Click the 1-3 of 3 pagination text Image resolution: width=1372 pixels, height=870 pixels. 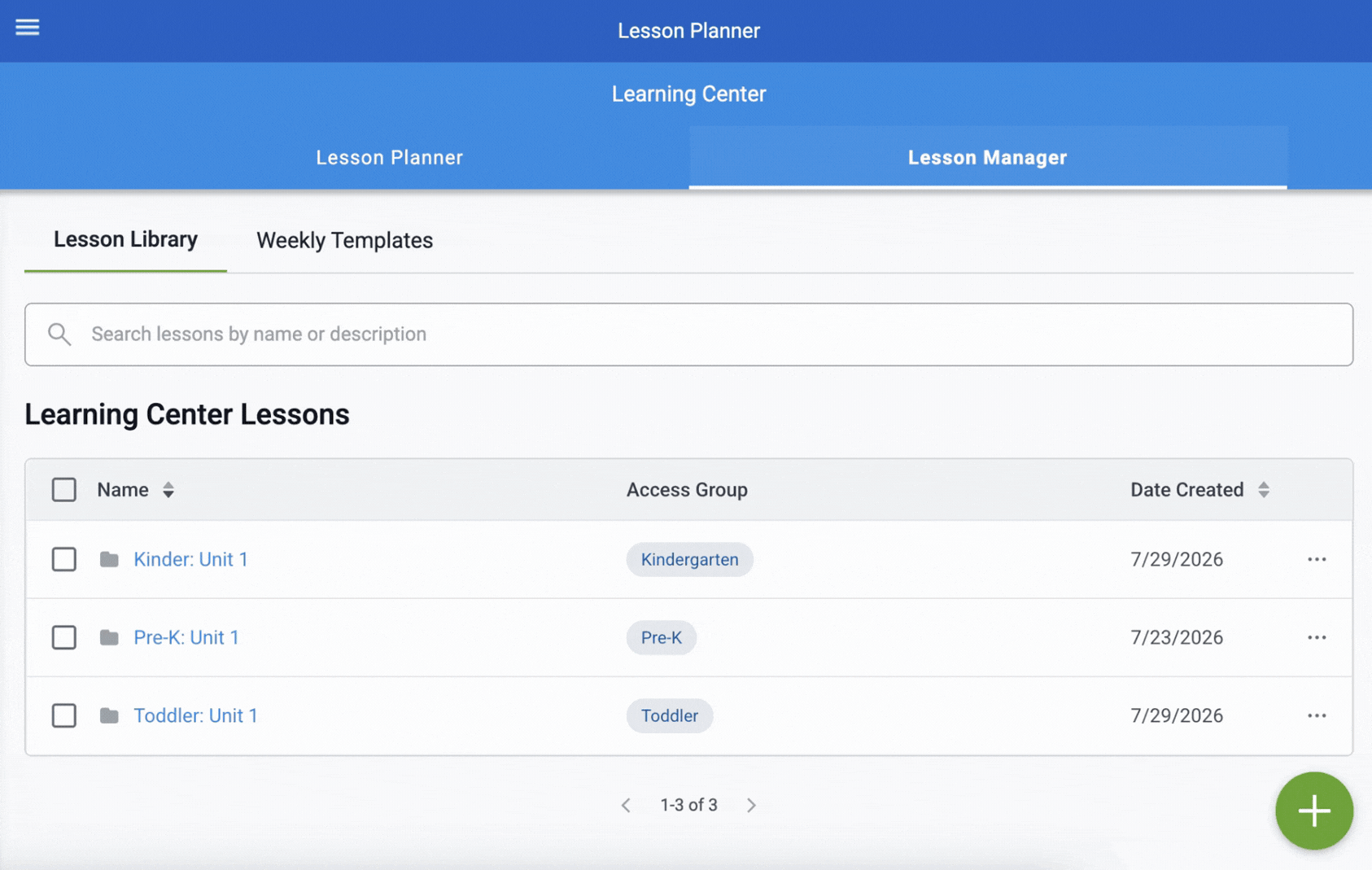688,805
